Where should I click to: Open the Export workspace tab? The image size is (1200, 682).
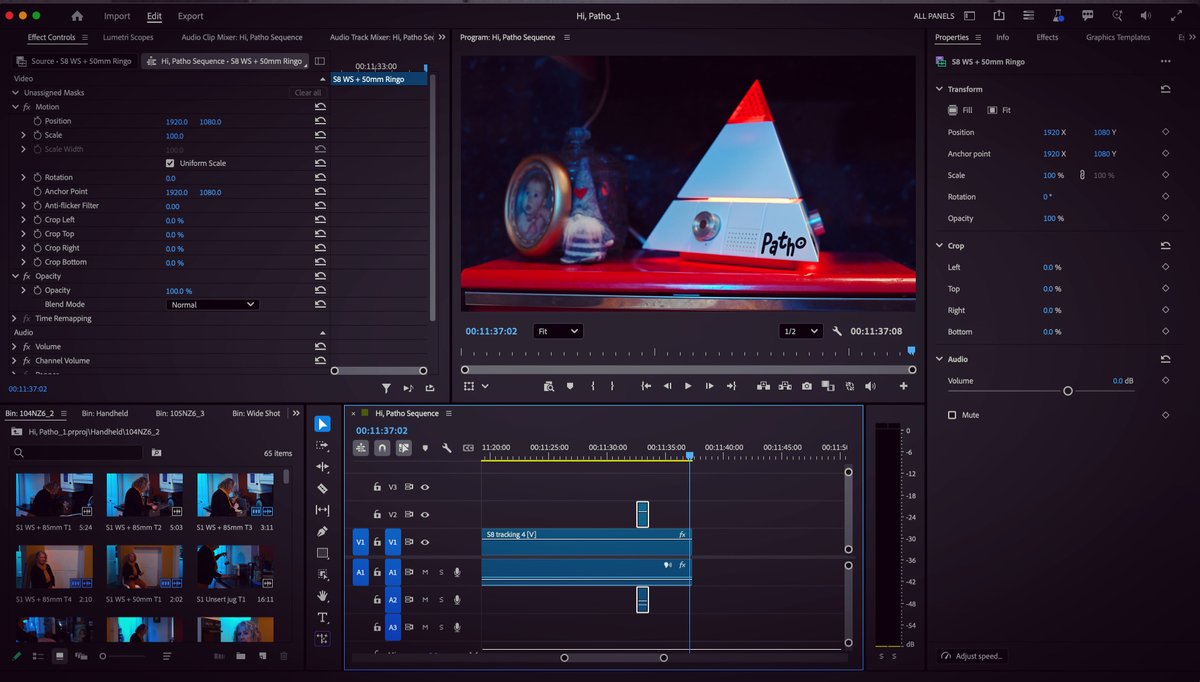(x=190, y=16)
